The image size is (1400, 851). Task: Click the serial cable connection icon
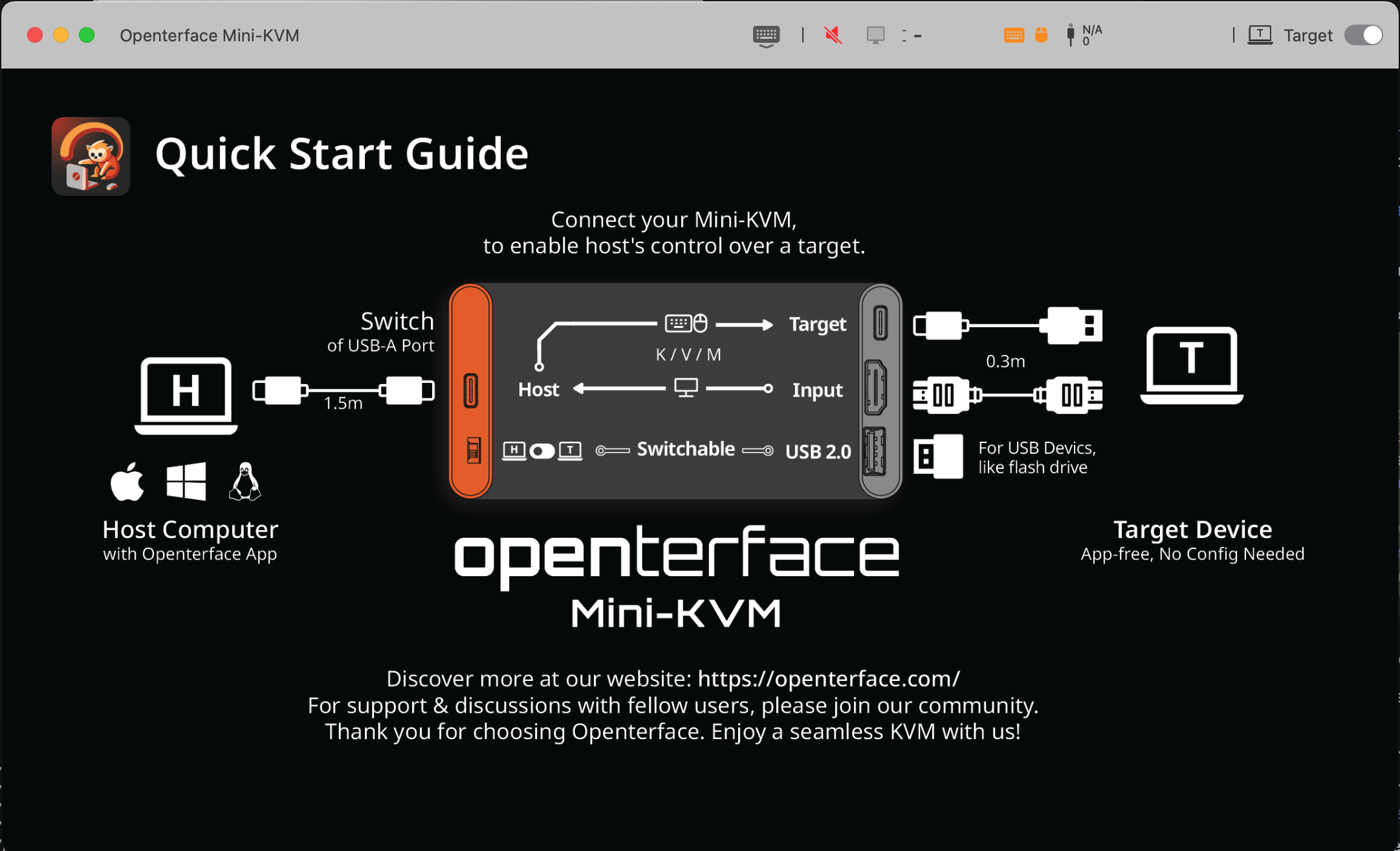point(1070,35)
